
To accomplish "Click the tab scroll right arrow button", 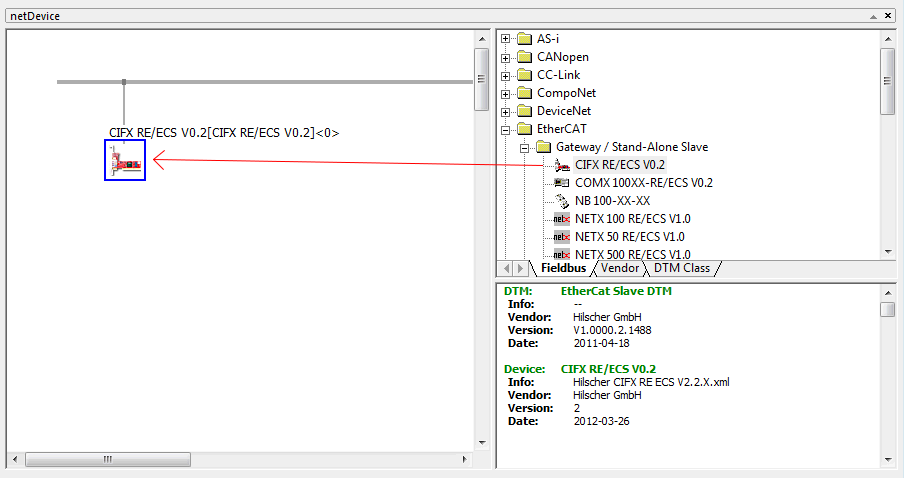I will pos(520,268).
